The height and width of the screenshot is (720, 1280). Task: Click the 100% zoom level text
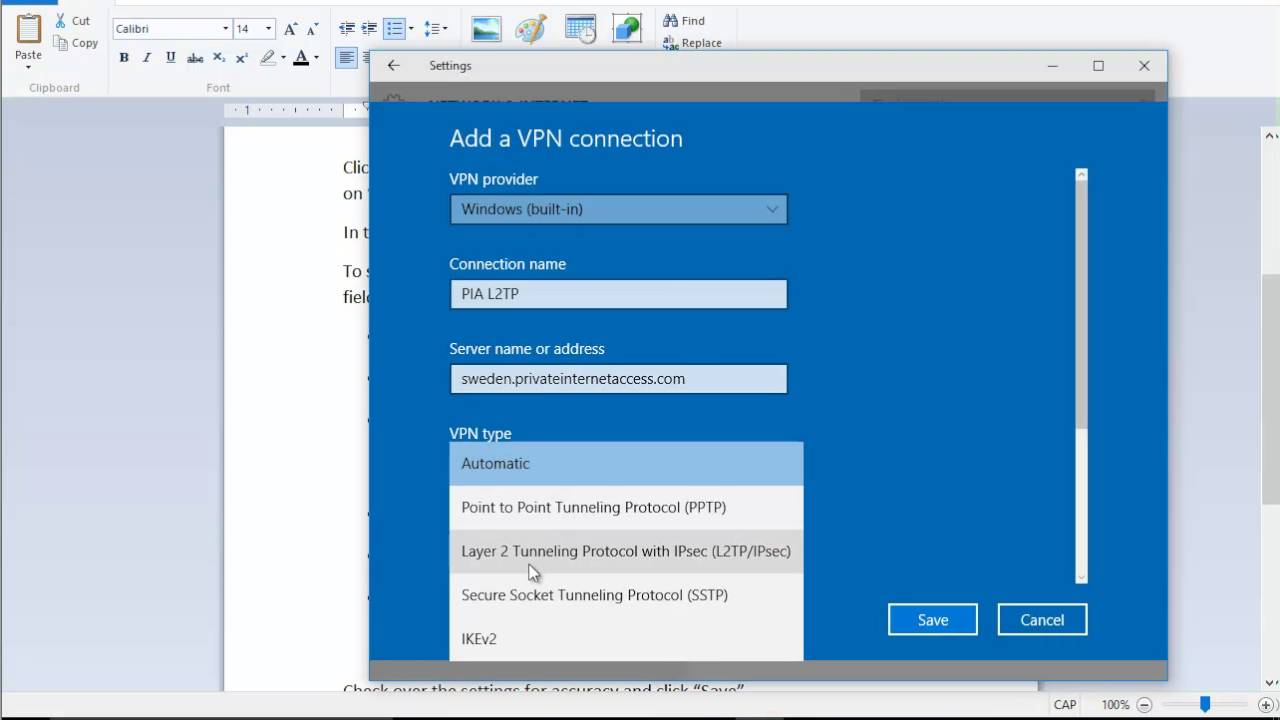pyautogui.click(x=1115, y=705)
